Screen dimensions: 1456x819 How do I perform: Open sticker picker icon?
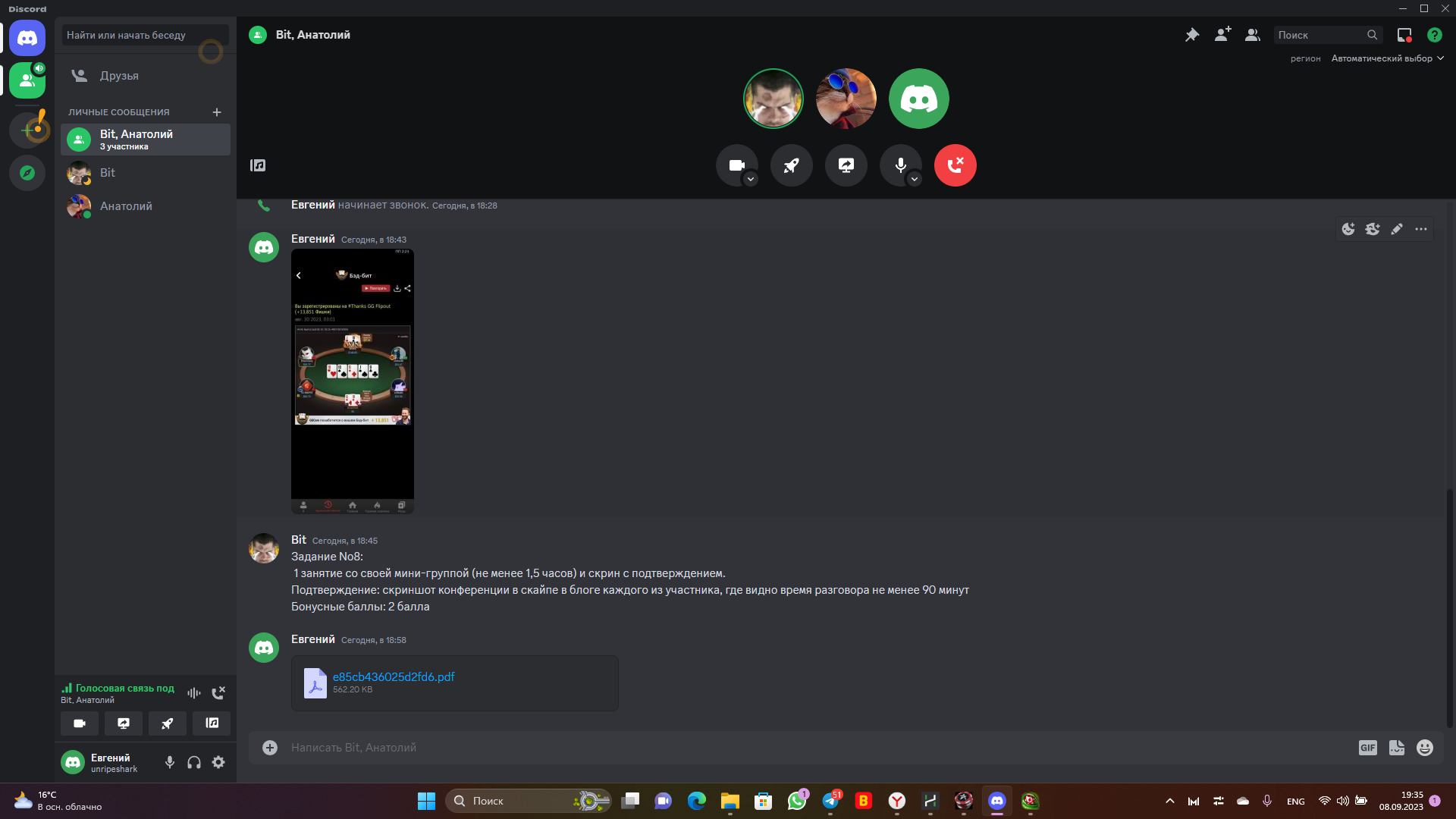coord(1397,748)
